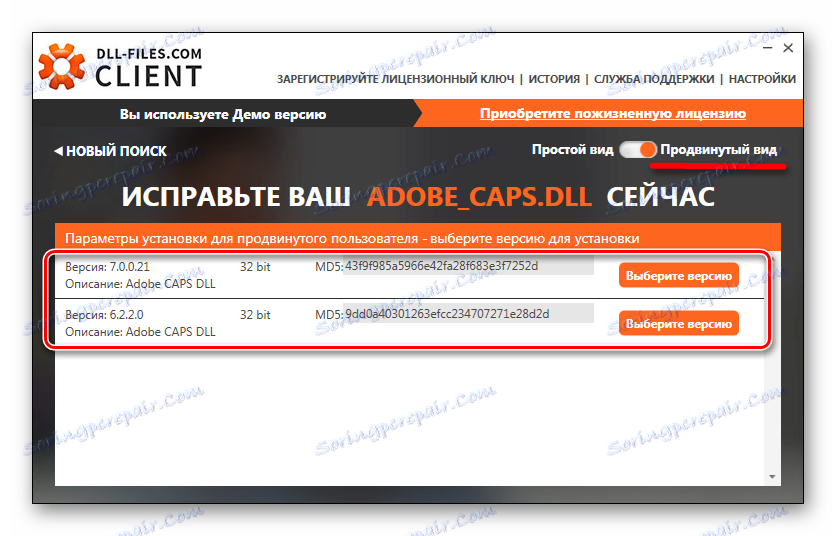Click Вы используете Демо версию banner text

click(223, 115)
